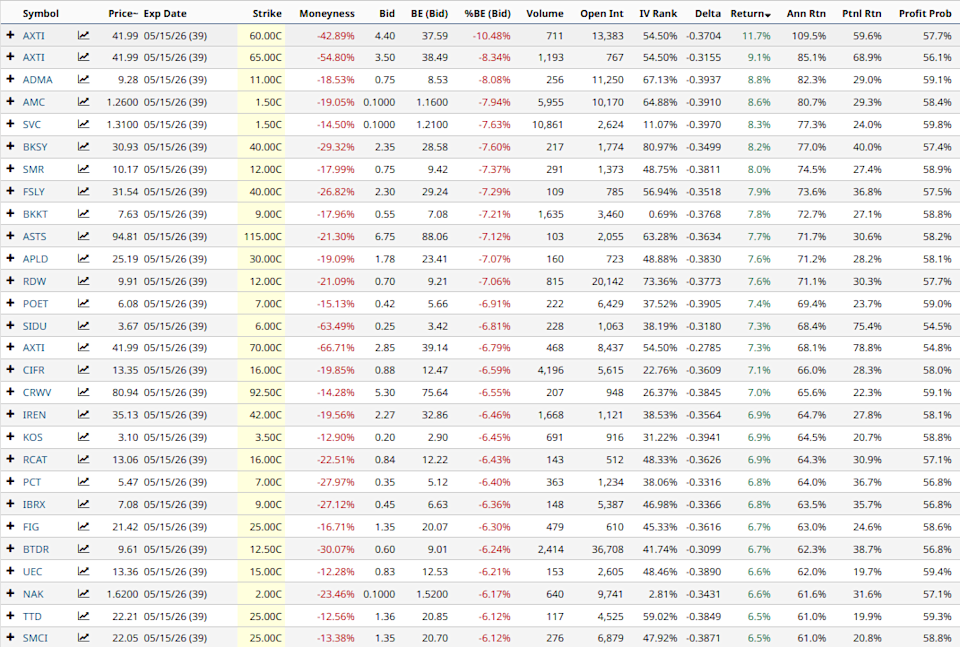Image resolution: width=960 pixels, height=647 pixels.
Task: Open the chart icon for ADMA
Action: coord(83,80)
